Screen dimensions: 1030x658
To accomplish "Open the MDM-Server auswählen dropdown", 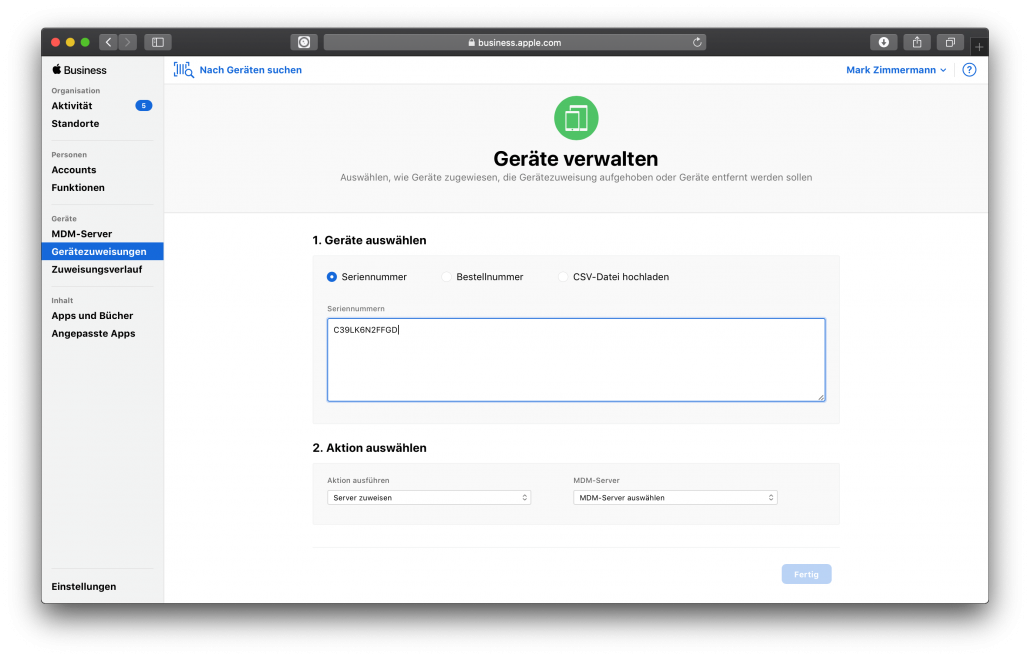I will click(675, 497).
